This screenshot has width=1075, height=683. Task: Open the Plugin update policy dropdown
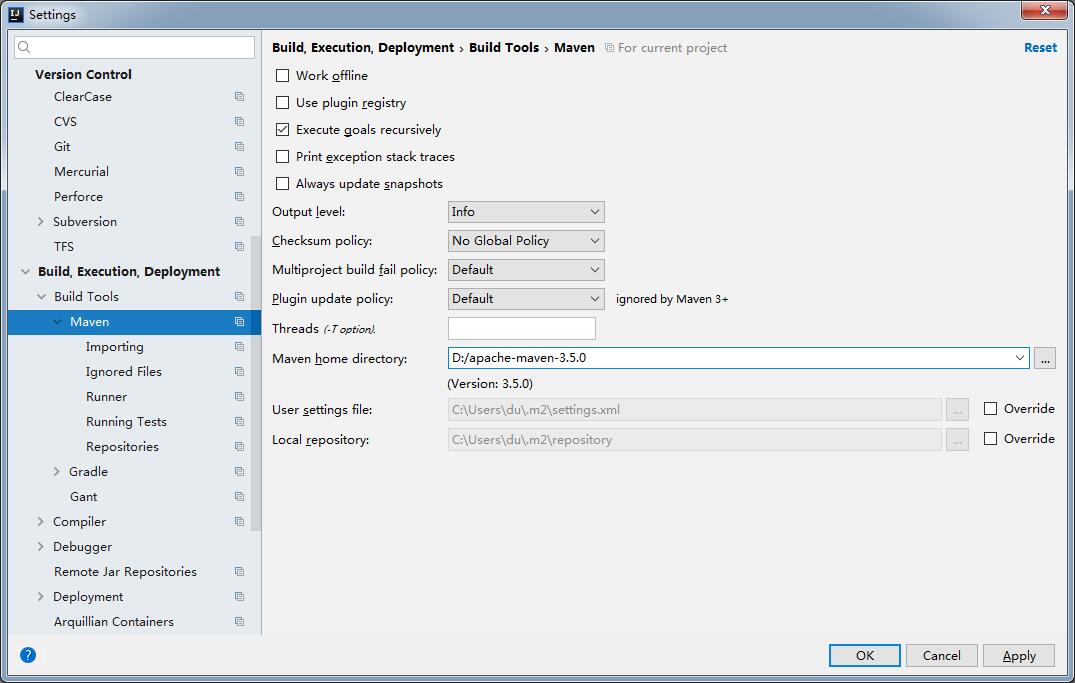[x=525, y=298]
